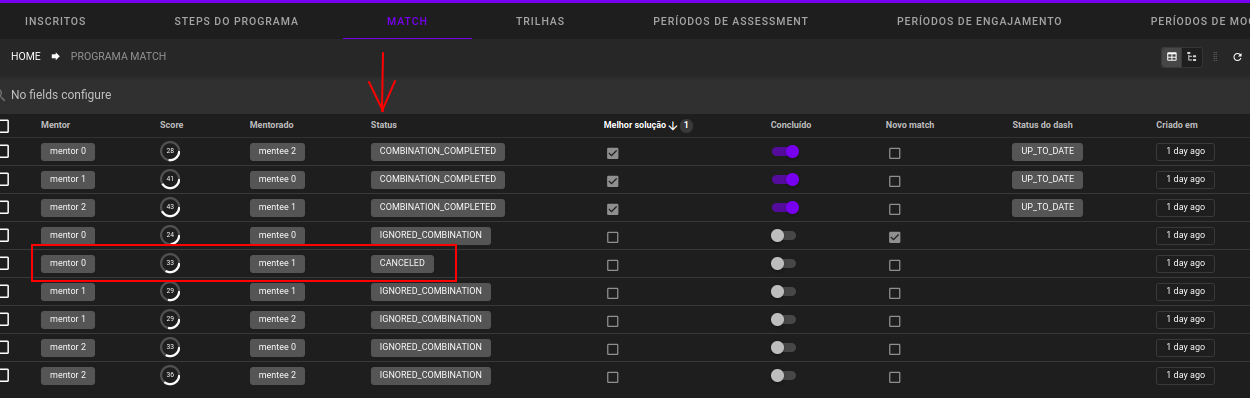The height and width of the screenshot is (398, 1250).
Task: Toggle Concluído for mentor 1 / mentee 0
Action: (x=785, y=180)
